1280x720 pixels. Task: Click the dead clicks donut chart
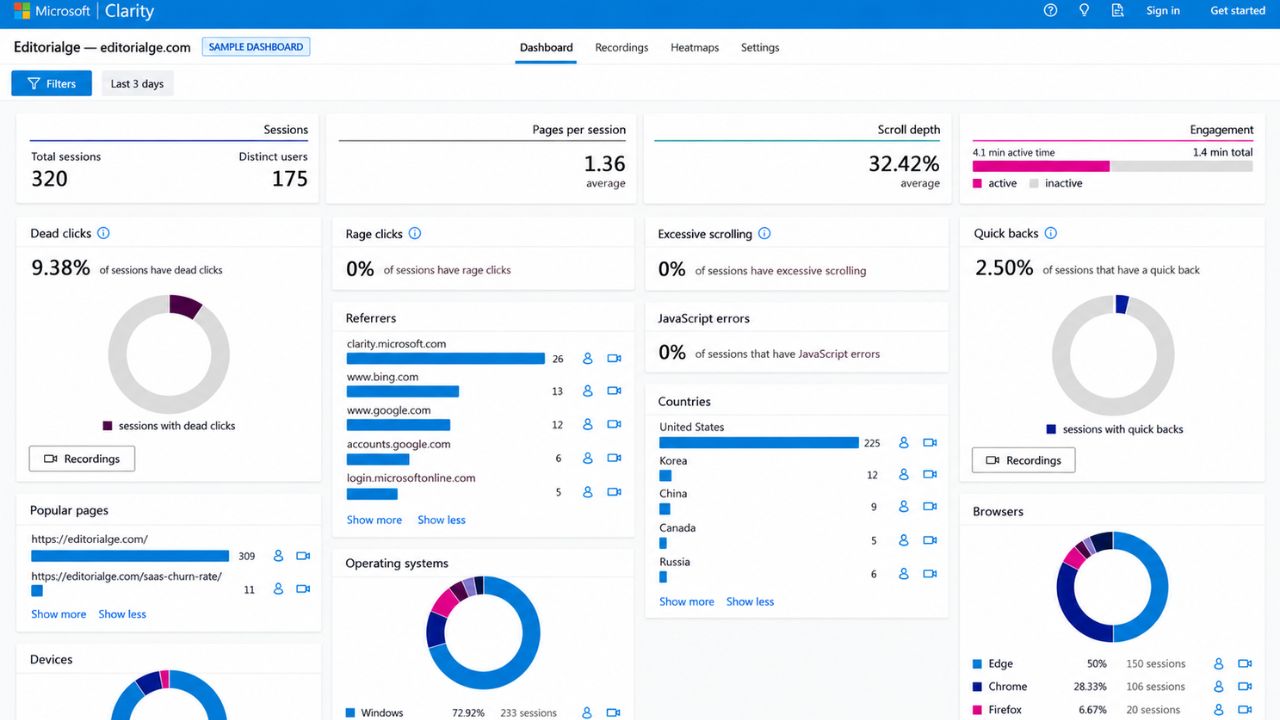point(169,354)
